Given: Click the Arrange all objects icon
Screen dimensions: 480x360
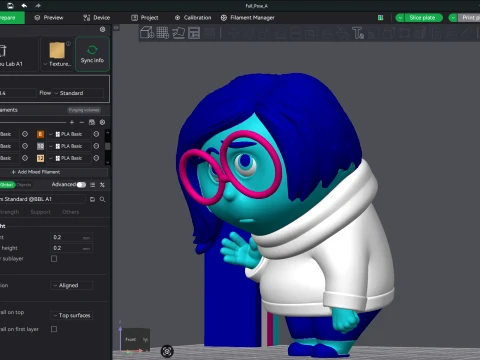Looking at the screenshot, I should [194, 33].
